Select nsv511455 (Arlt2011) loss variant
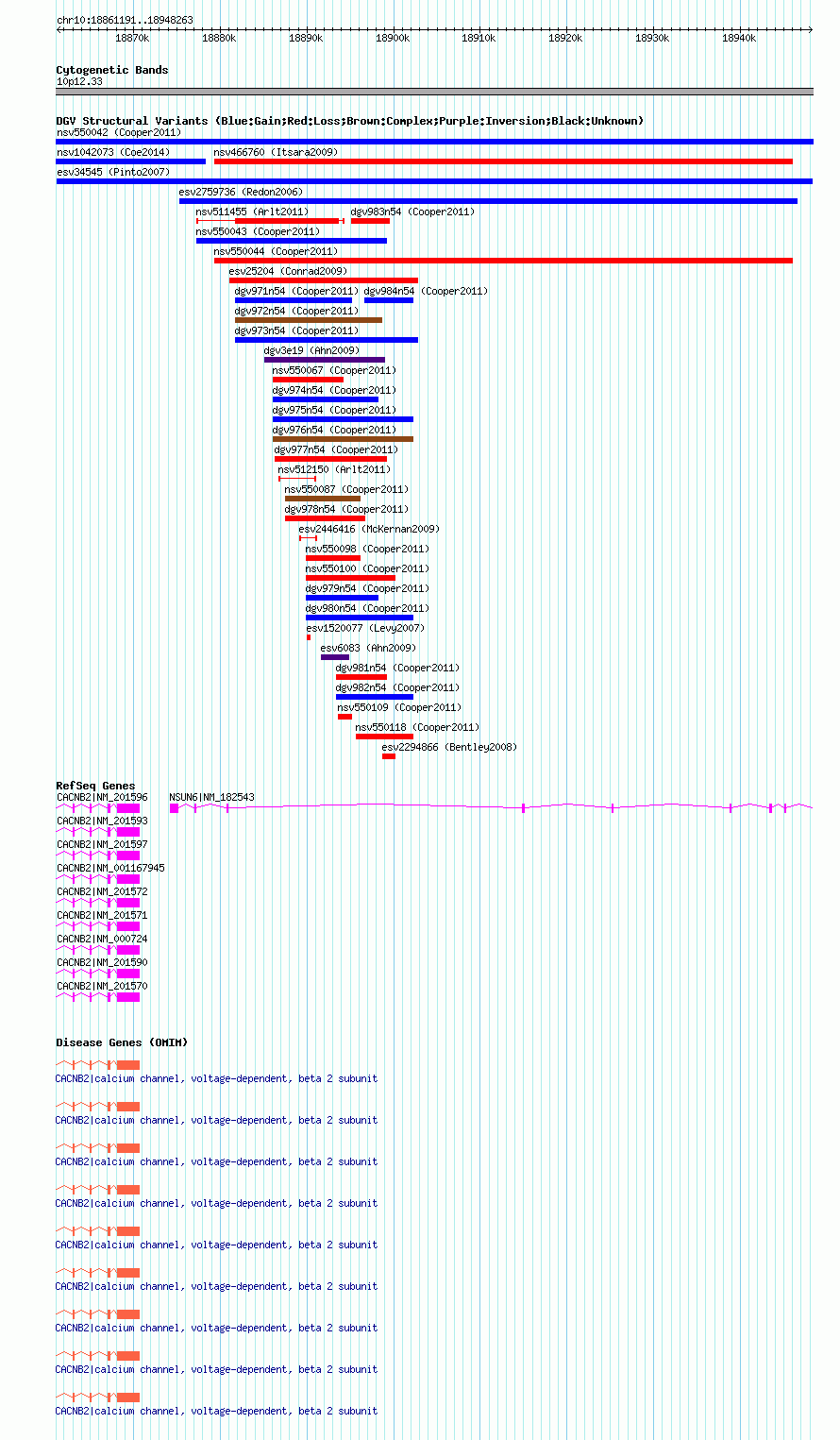 270,221
